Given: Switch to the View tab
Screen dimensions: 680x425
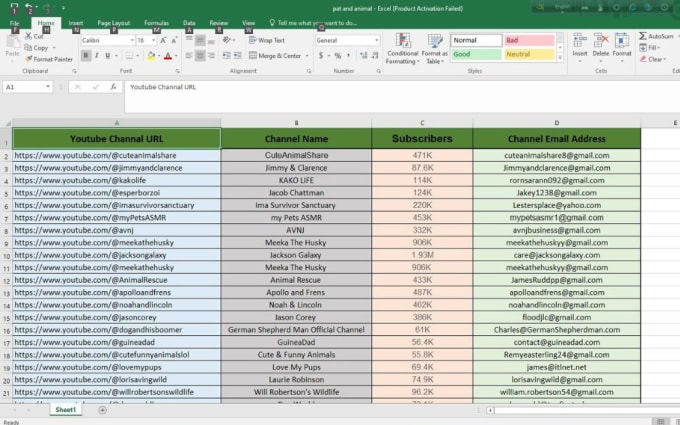Looking at the screenshot, I should pos(248,23).
